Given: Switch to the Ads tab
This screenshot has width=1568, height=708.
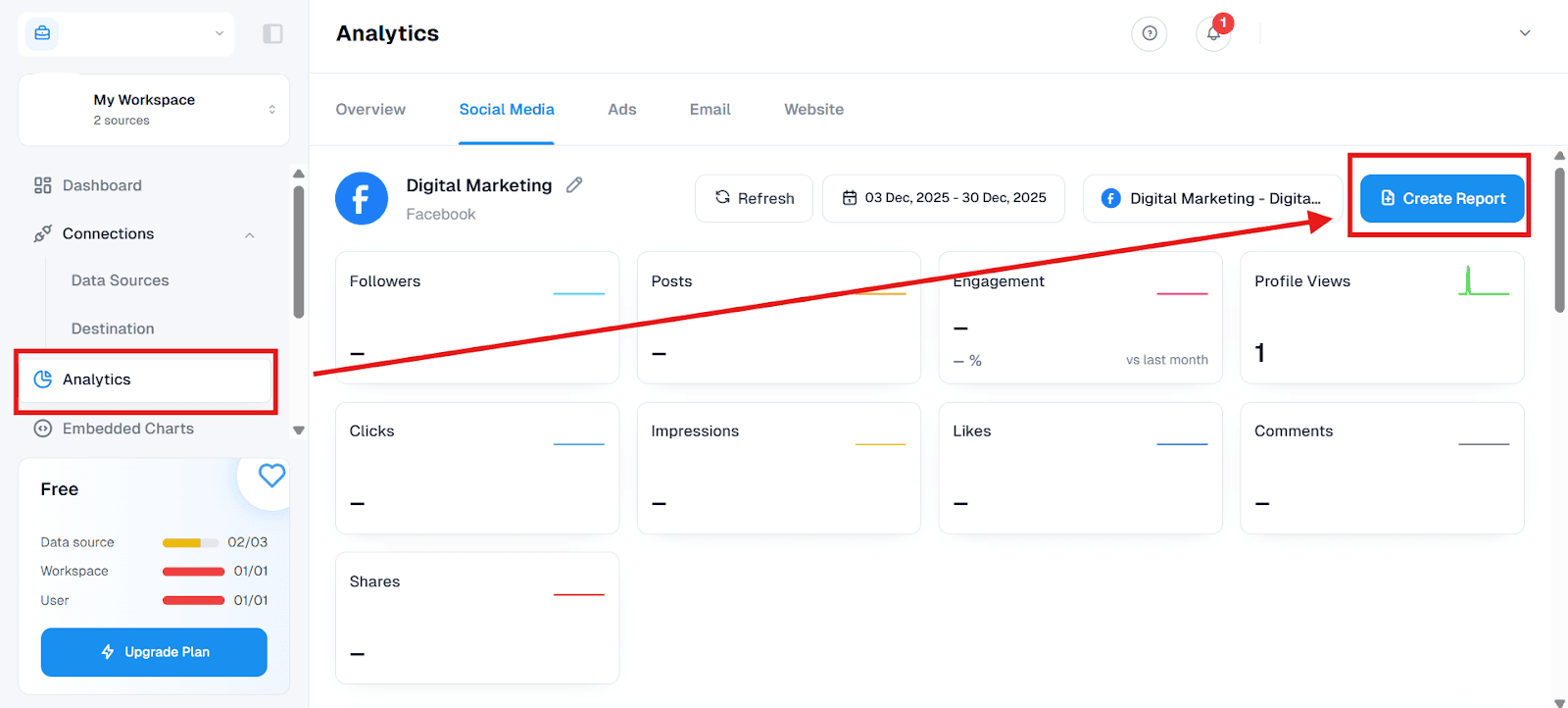Looking at the screenshot, I should tap(621, 110).
